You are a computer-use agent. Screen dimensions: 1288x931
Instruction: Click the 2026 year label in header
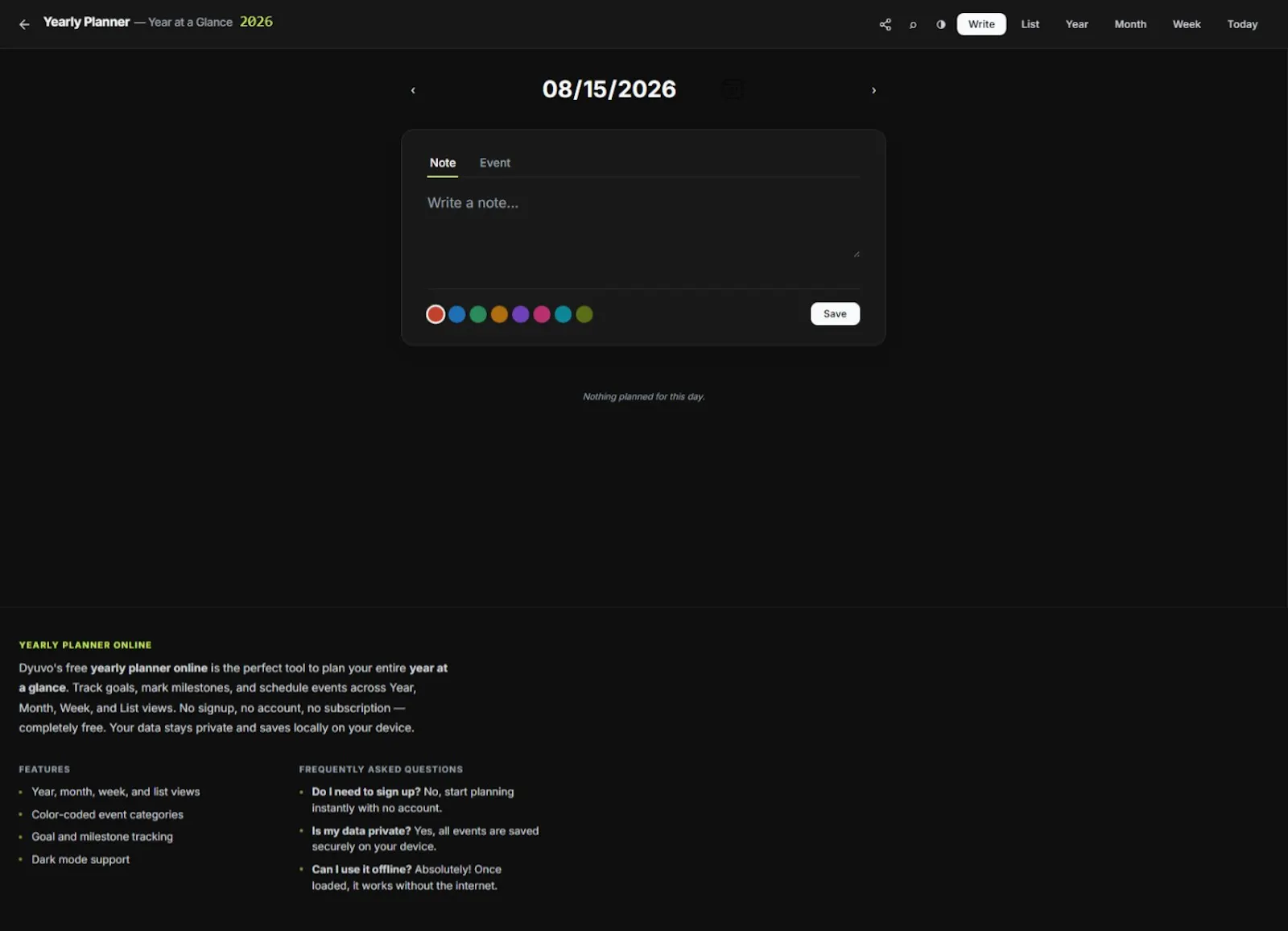(256, 22)
